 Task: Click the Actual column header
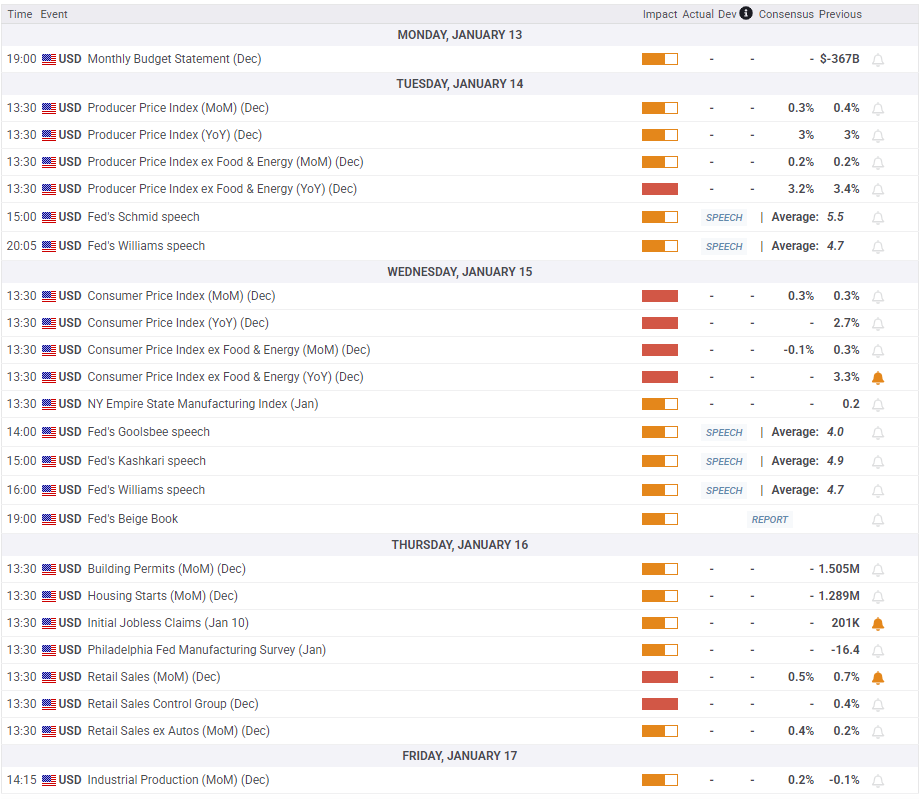(x=698, y=14)
